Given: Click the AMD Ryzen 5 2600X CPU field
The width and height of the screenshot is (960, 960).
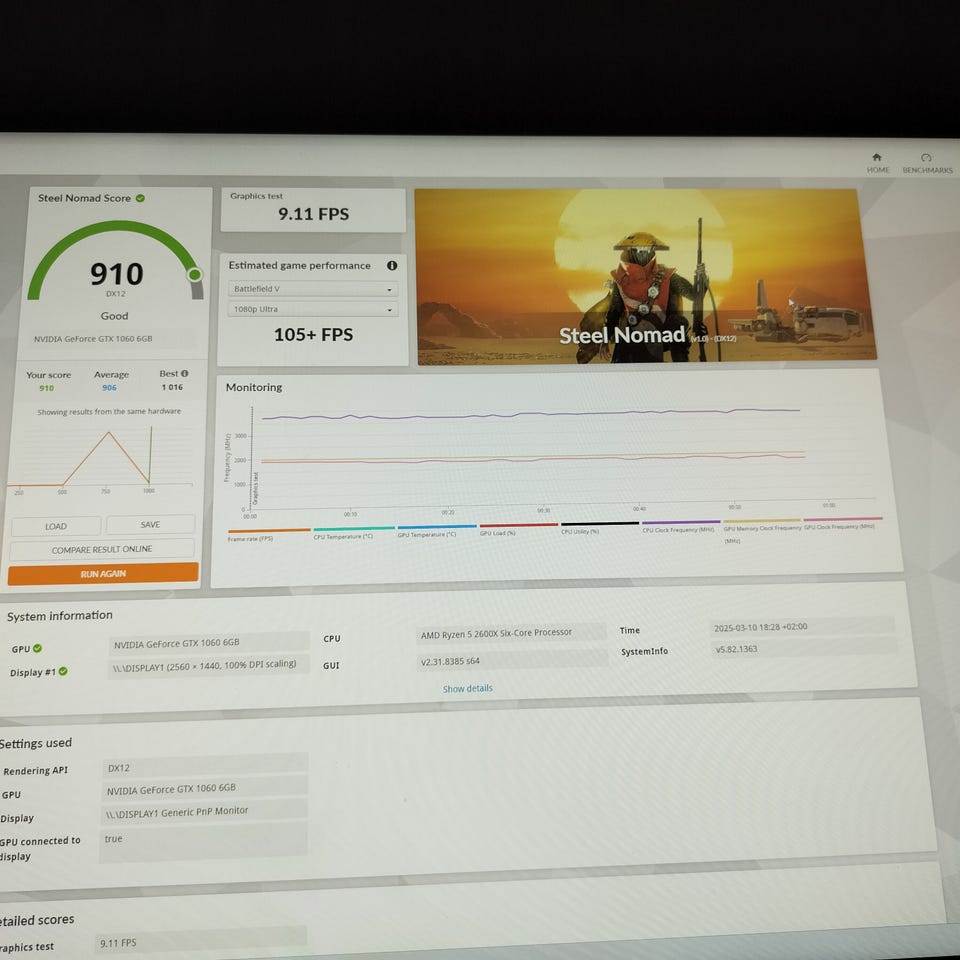Looking at the screenshot, I should click(511, 633).
